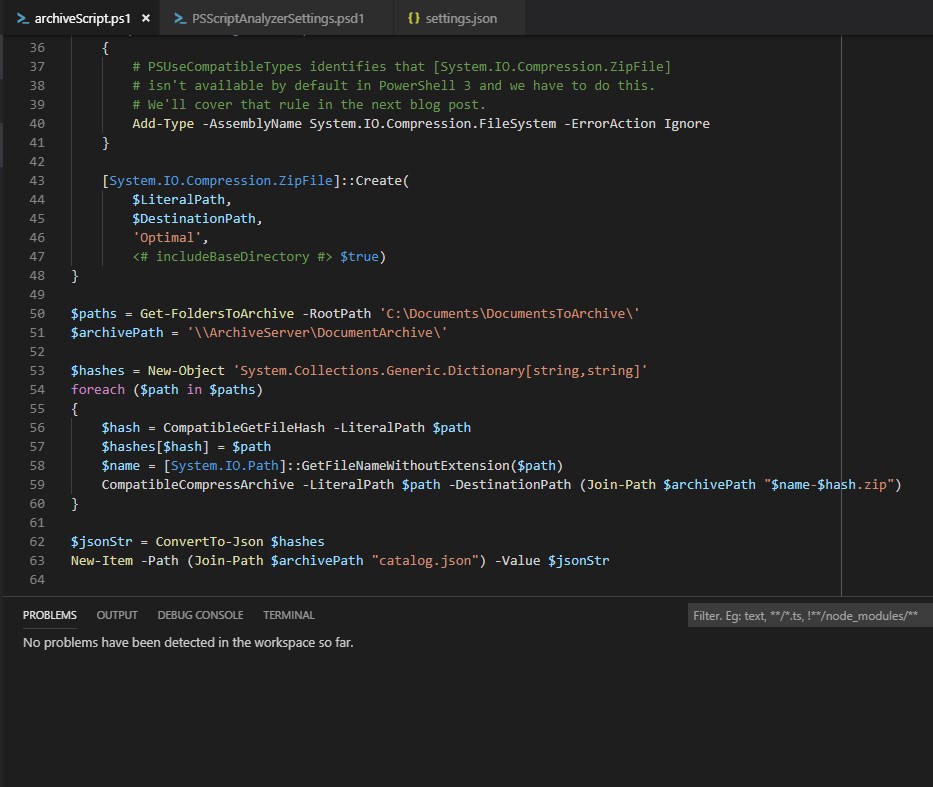Click 'No problems have been detected' message
Viewport: 933px width, 787px height.
[x=188, y=643]
